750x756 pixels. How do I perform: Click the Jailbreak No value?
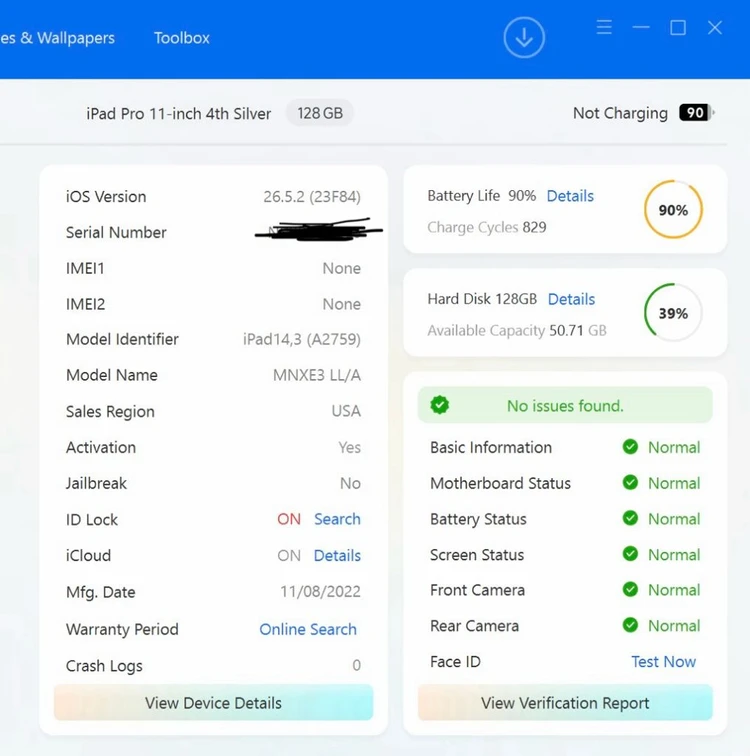(x=350, y=483)
